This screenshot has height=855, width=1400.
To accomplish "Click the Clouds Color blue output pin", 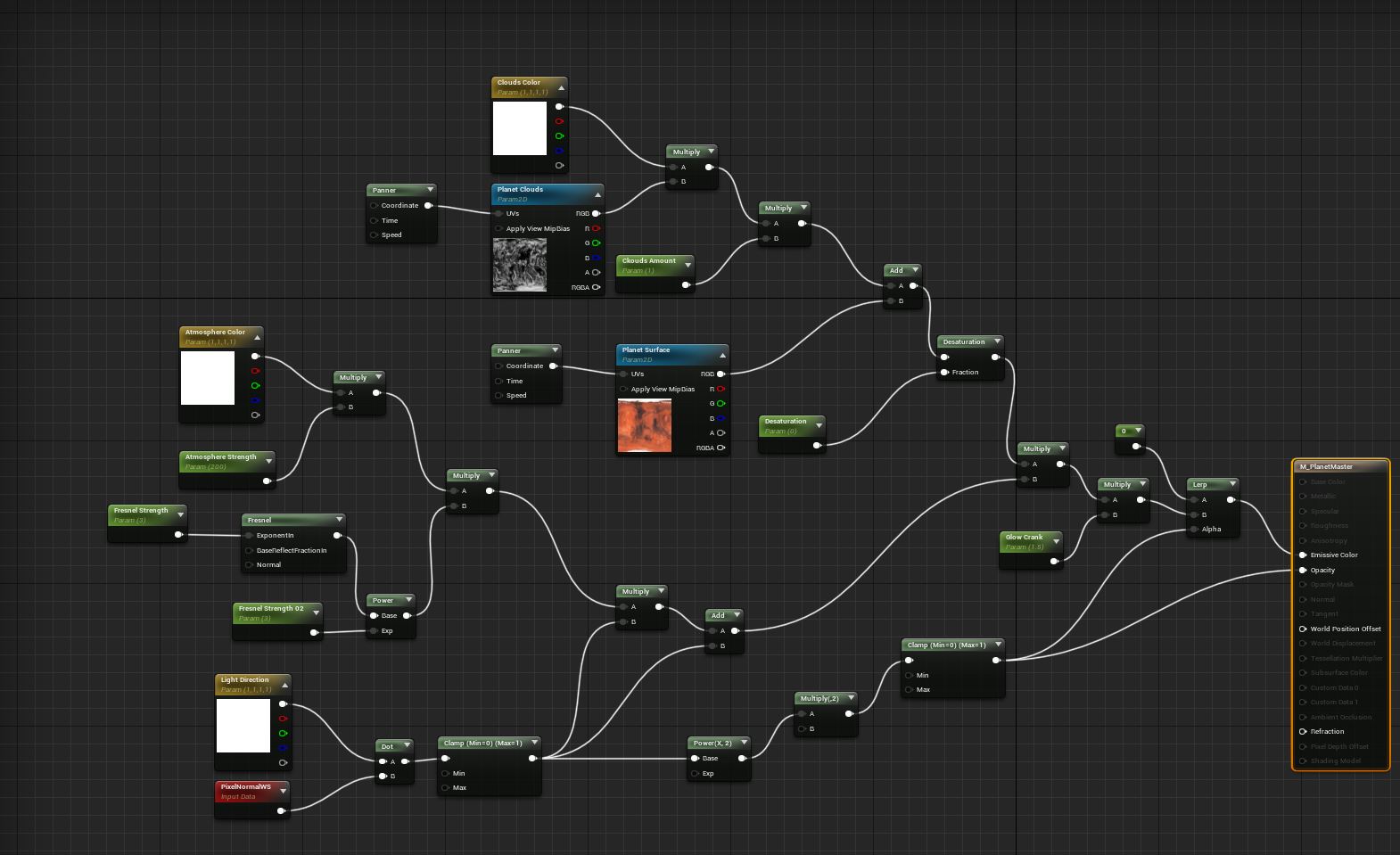I will pyautogui.click(x=559, y=151).
